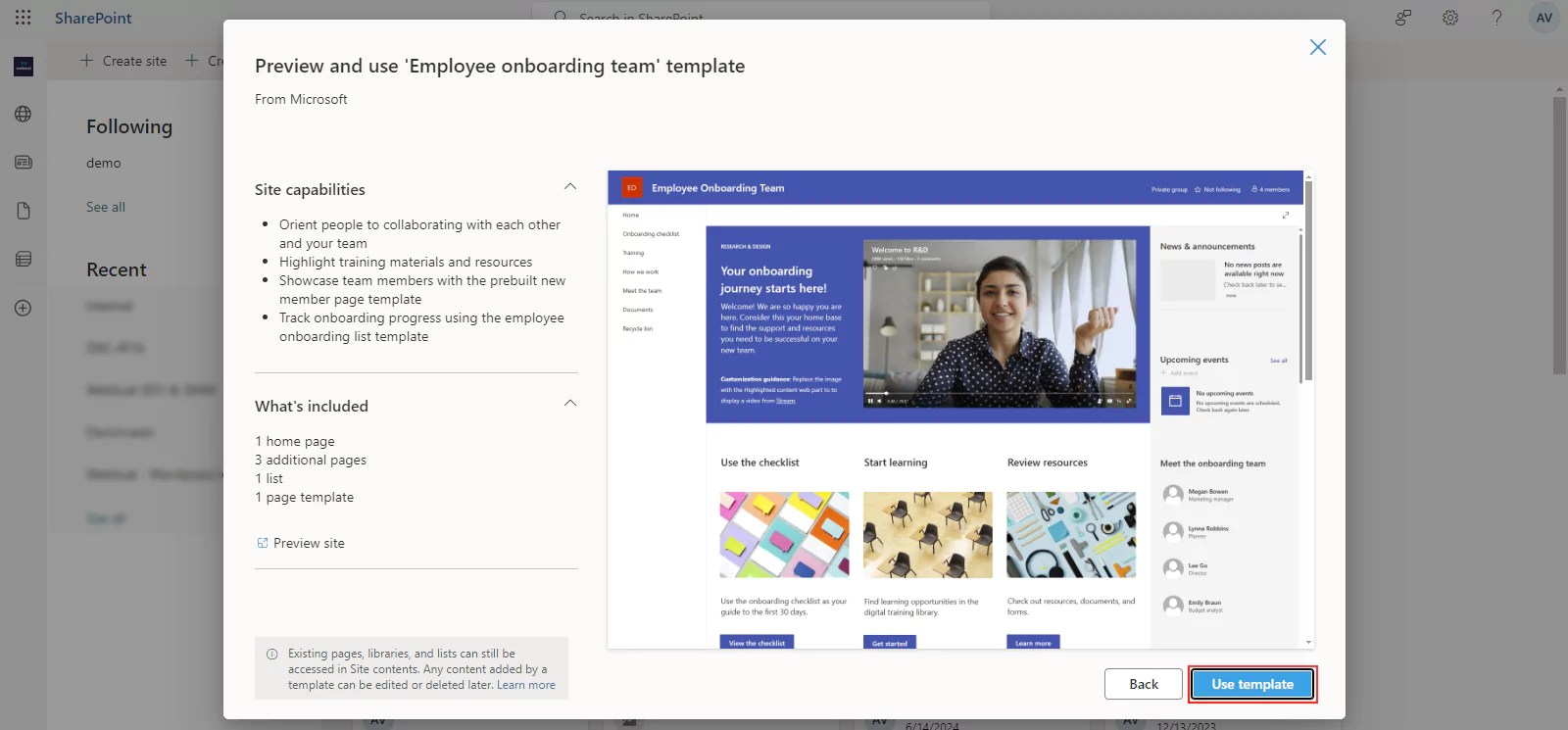Collapse the Site capabilities section
1568x730 pixels.
click(x=570, y=187)
